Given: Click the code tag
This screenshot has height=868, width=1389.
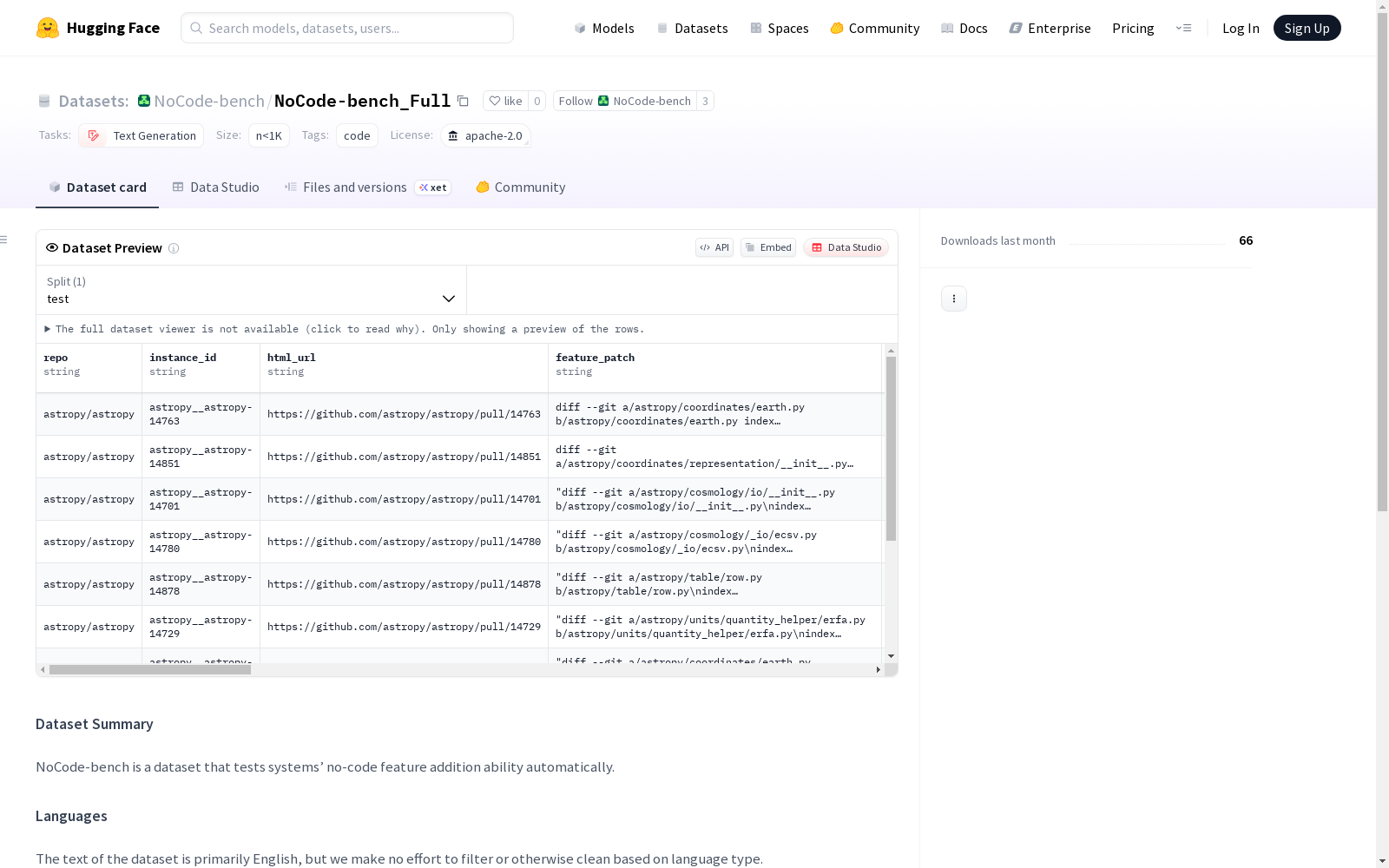Looking at the screenshot, I should (x=357, y=135).
